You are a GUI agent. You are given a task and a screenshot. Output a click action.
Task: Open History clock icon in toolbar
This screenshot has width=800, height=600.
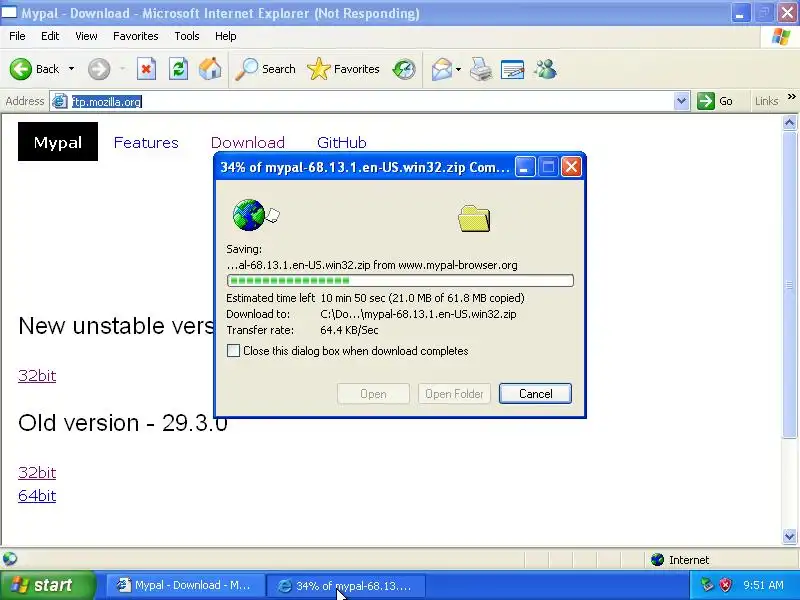click(404, 69)
